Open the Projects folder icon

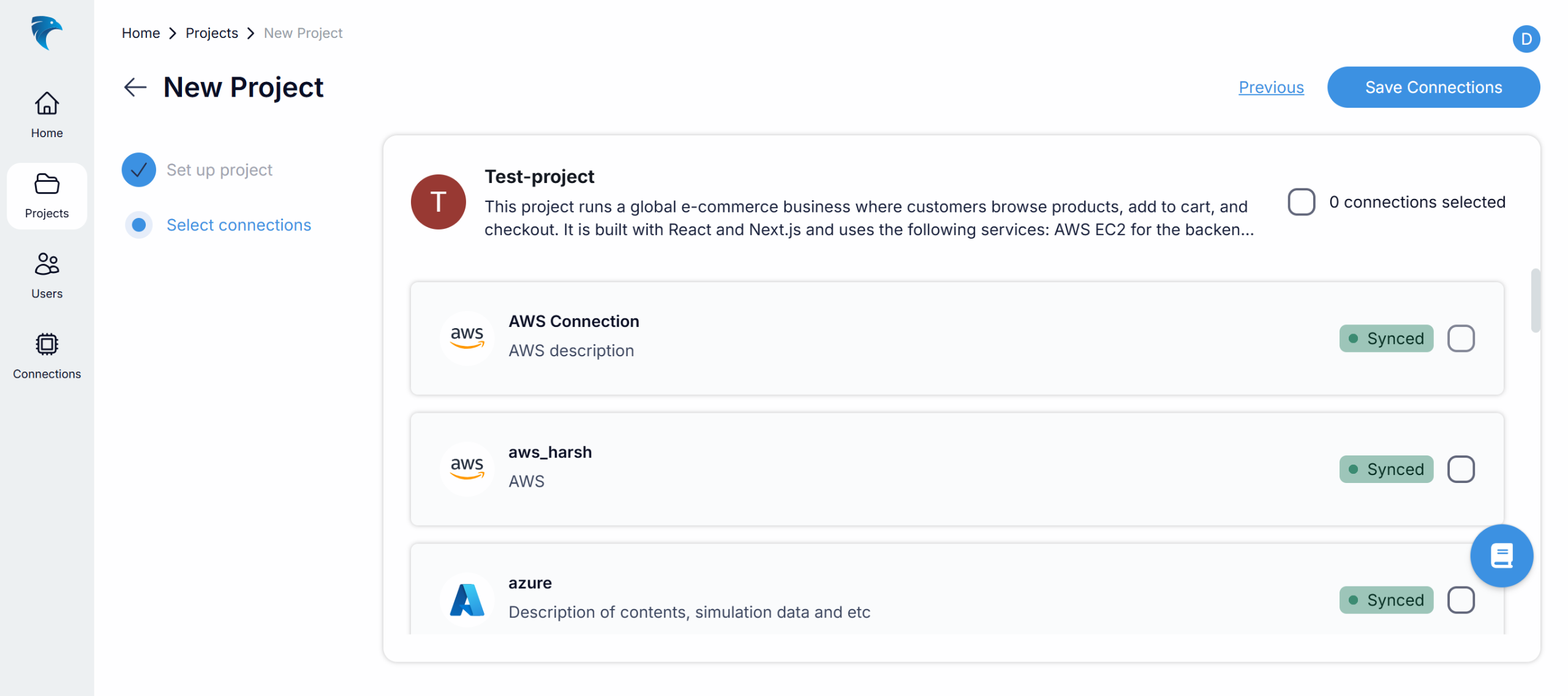coord(47,184)
